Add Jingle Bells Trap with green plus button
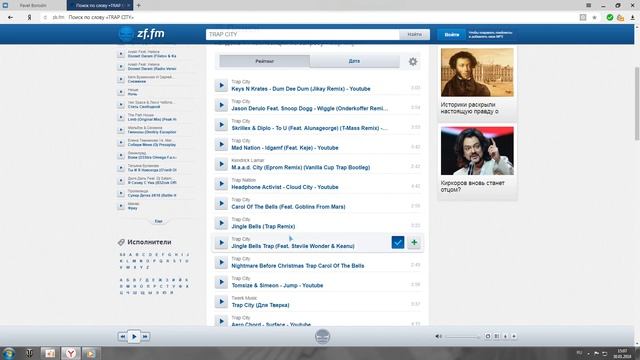640x360 pixels. [414, 242]
